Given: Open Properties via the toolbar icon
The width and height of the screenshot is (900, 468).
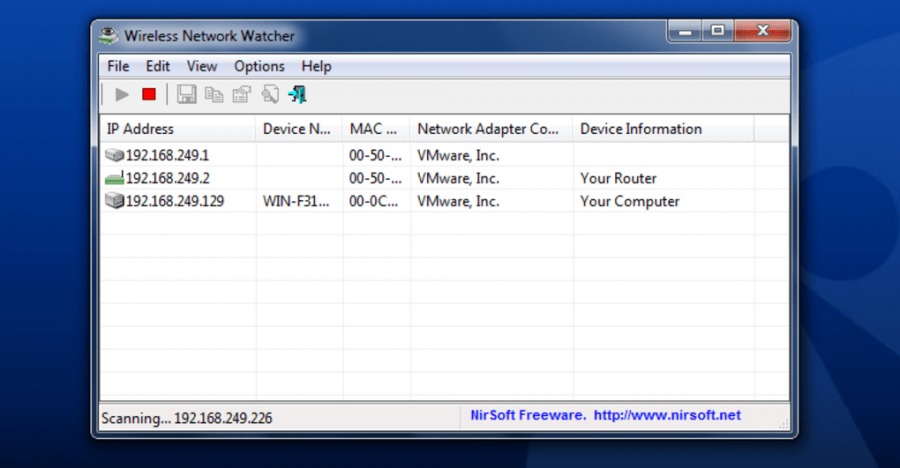Looking at the screenshot, I should [x=241, y=94].
